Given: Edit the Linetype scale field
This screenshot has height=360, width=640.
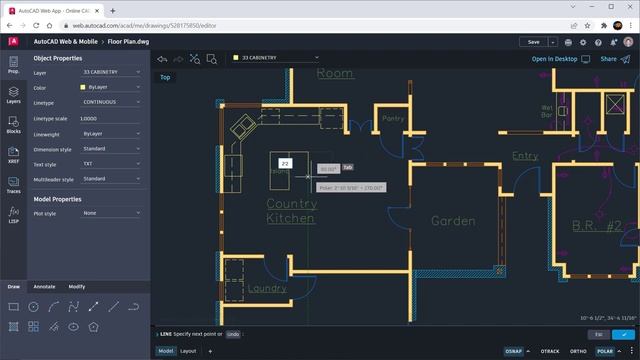Looking at the screenshot, I should coord(110,118).
